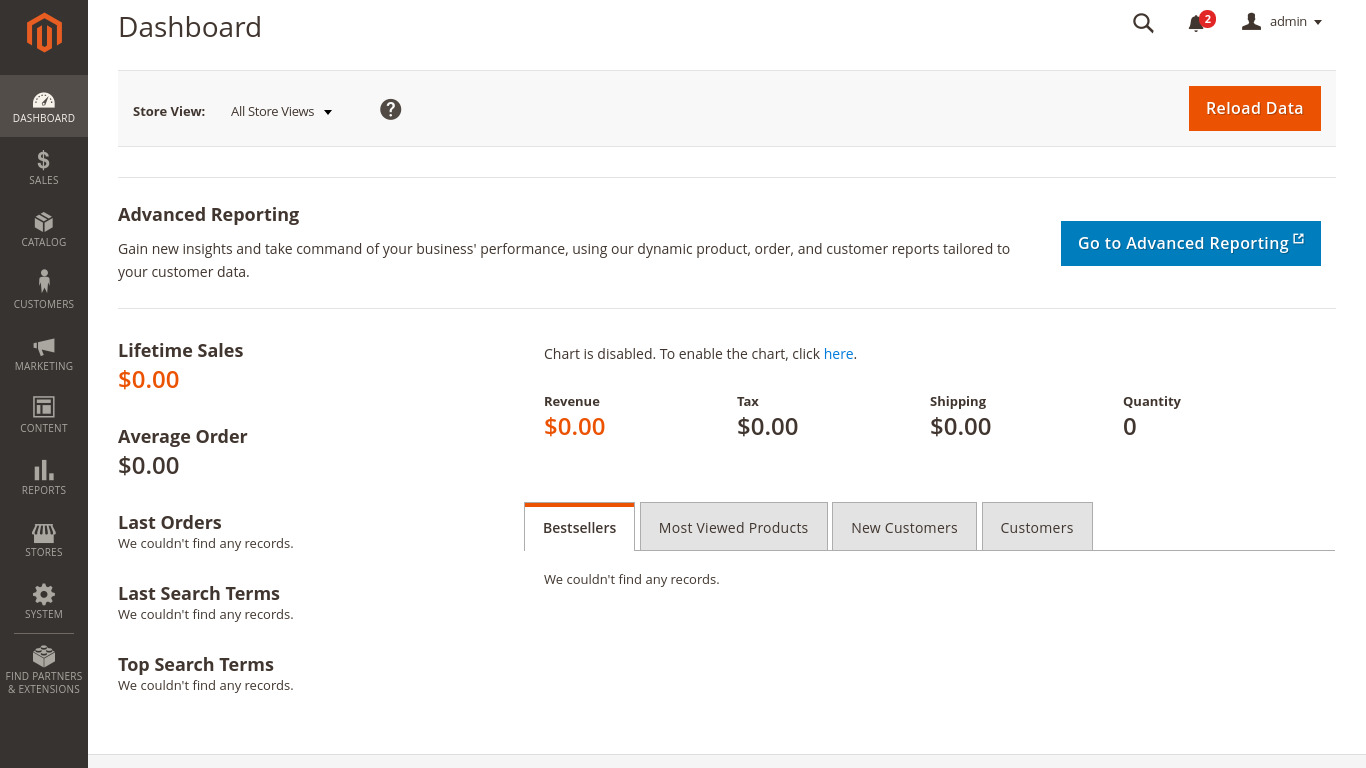The width and height of the screenshot is (1366, 768).
Task: Open the Content sidebar menu
Action: pyautogui.click(x=44, y=415)
